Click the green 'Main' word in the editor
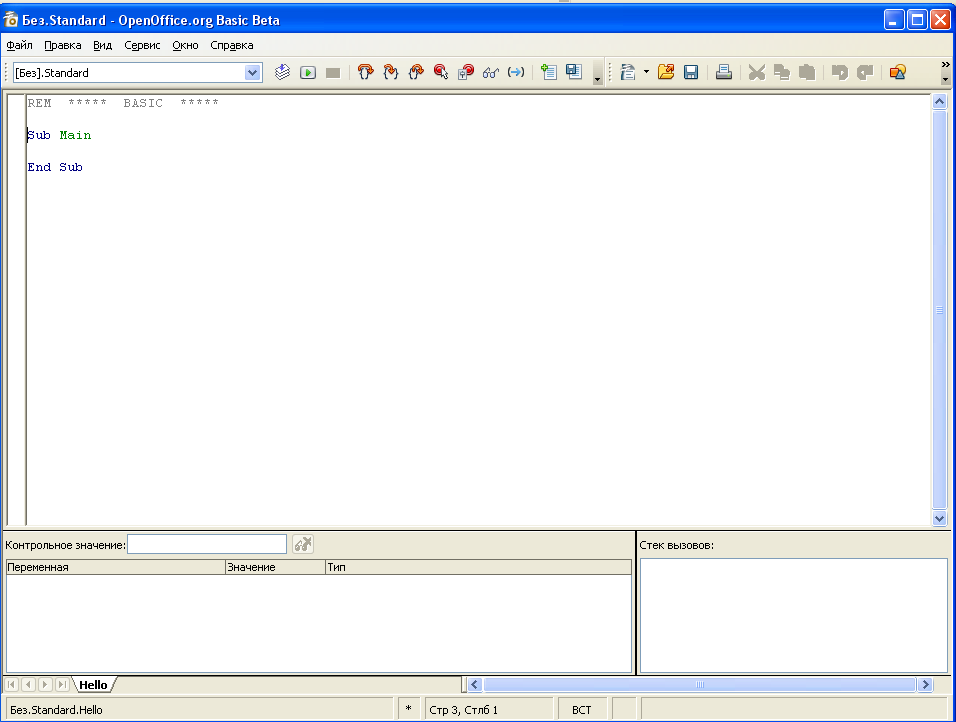This screenshot has height=722, width=956. coord(75,135)
